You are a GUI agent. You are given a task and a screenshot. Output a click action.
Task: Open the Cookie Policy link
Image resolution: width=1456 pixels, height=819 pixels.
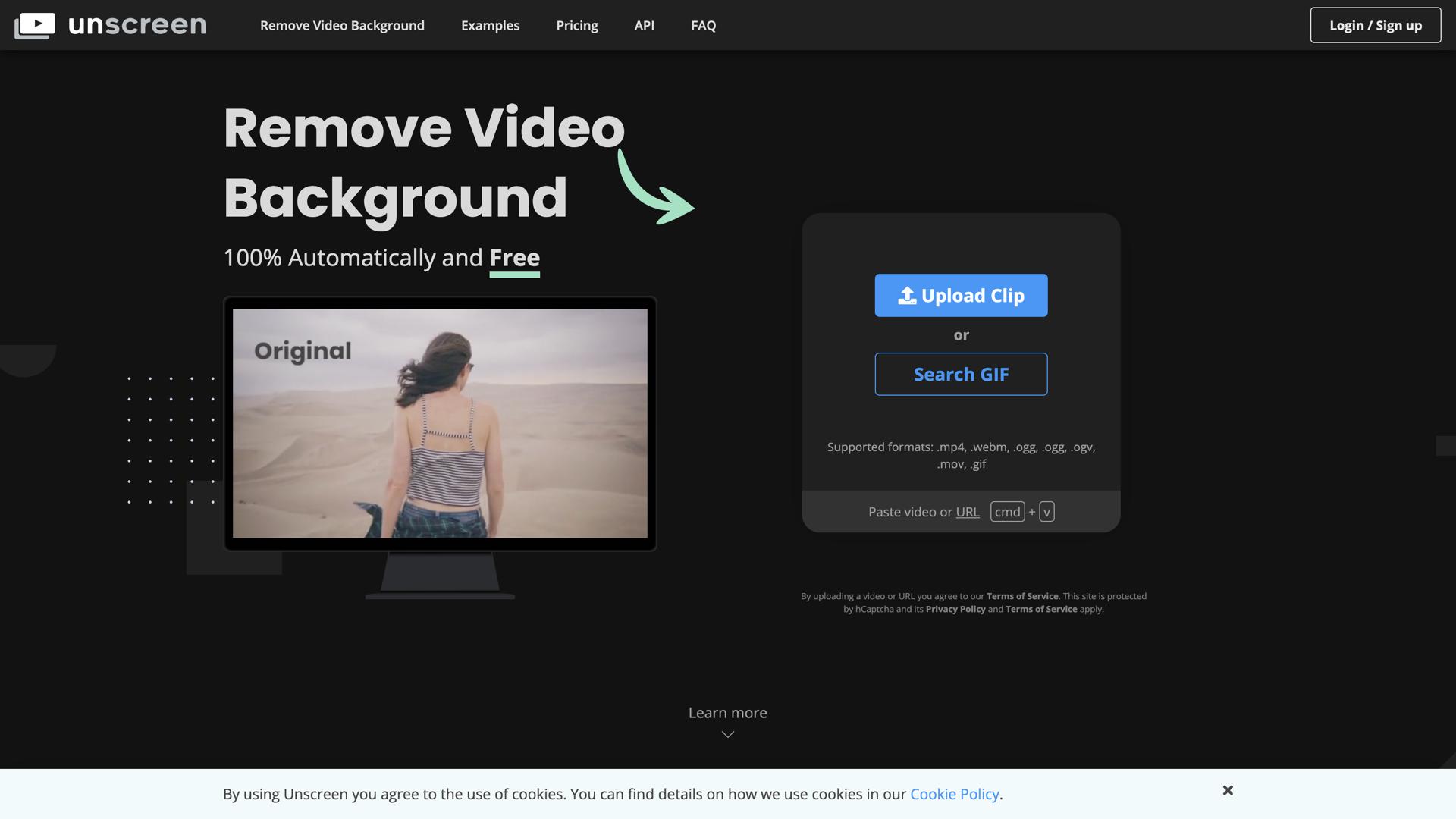pyautogui.click(x=954, y=793)
